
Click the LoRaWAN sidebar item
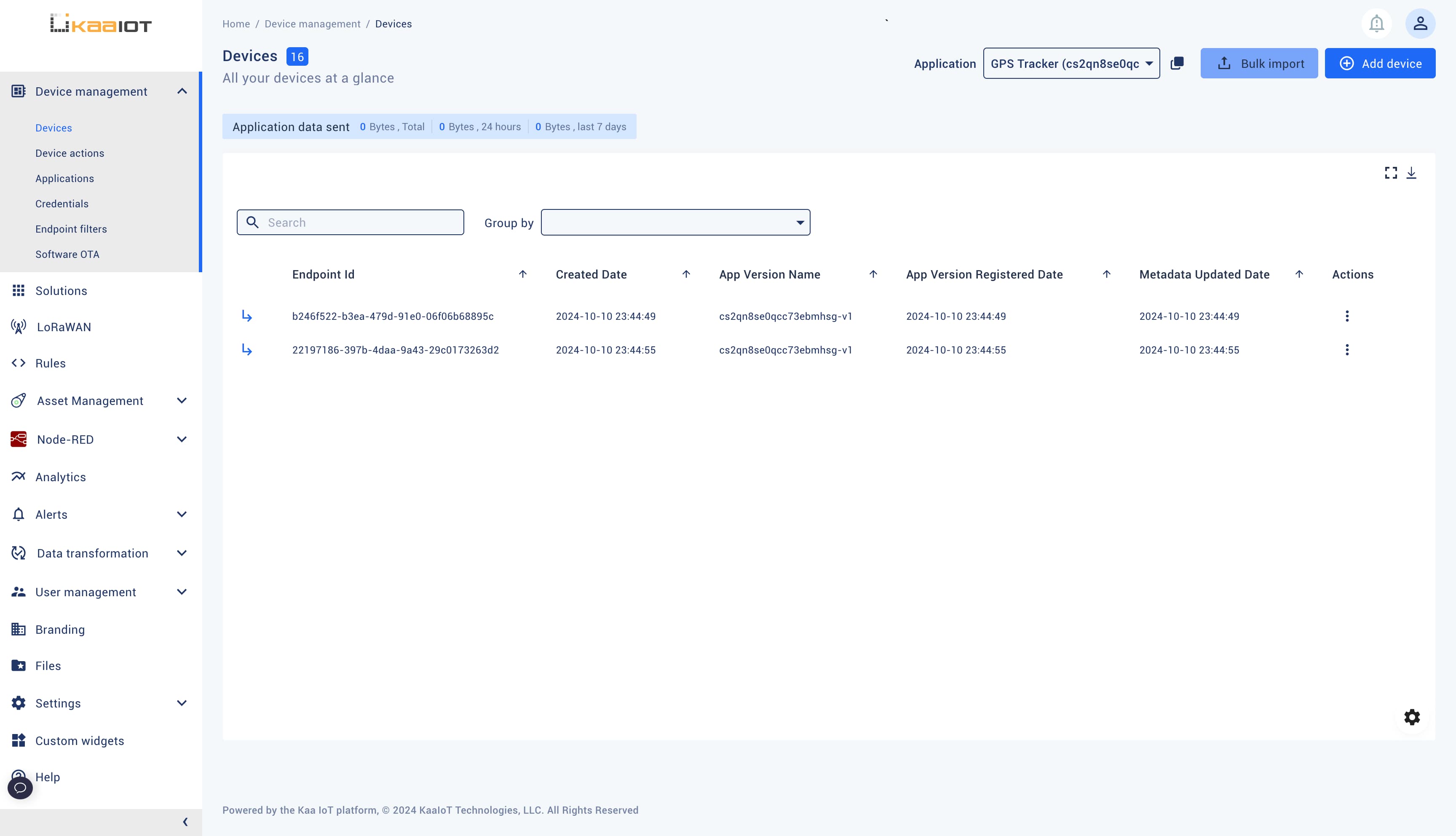(x=63, y=327)
